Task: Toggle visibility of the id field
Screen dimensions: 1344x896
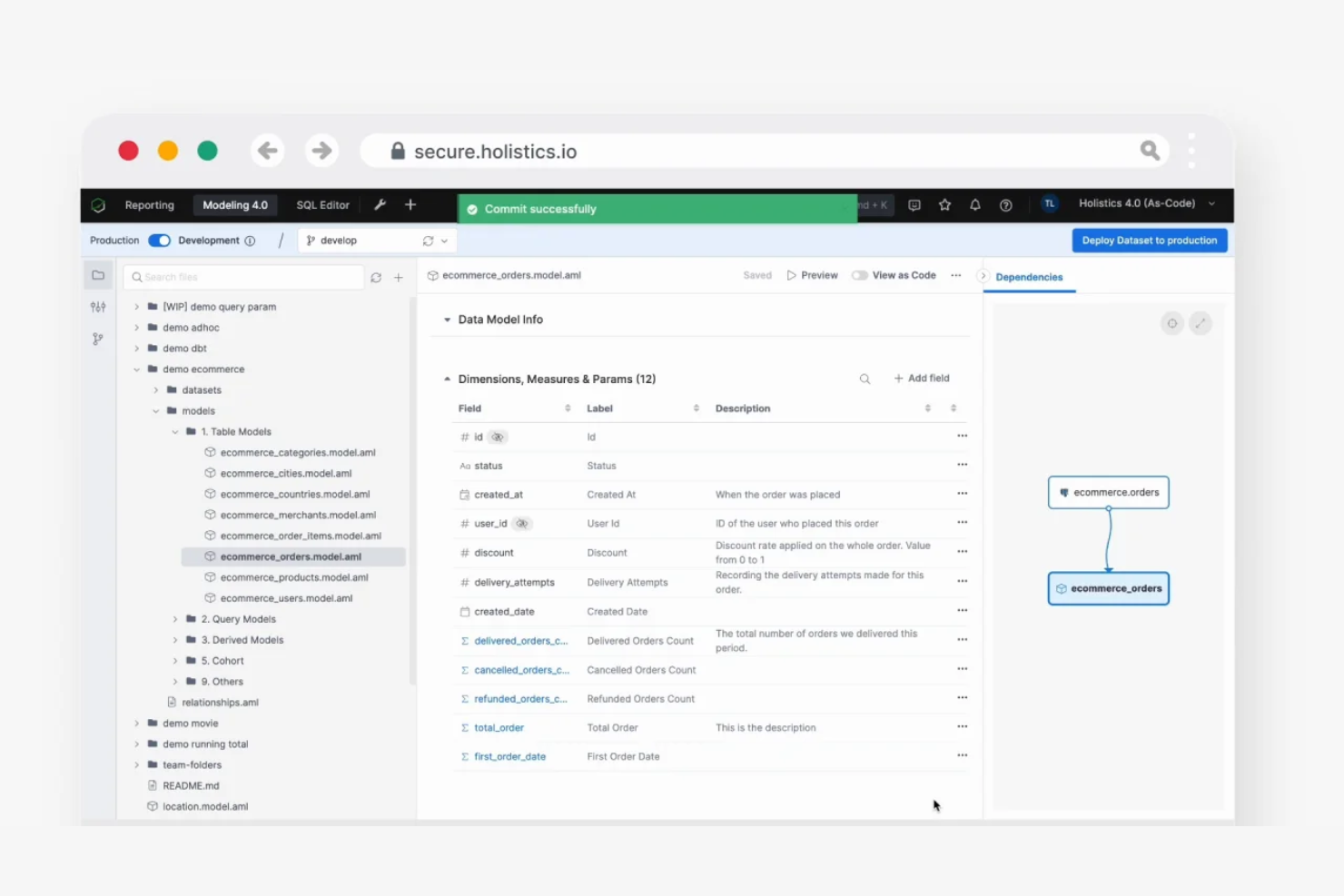Action: point(498,437)
